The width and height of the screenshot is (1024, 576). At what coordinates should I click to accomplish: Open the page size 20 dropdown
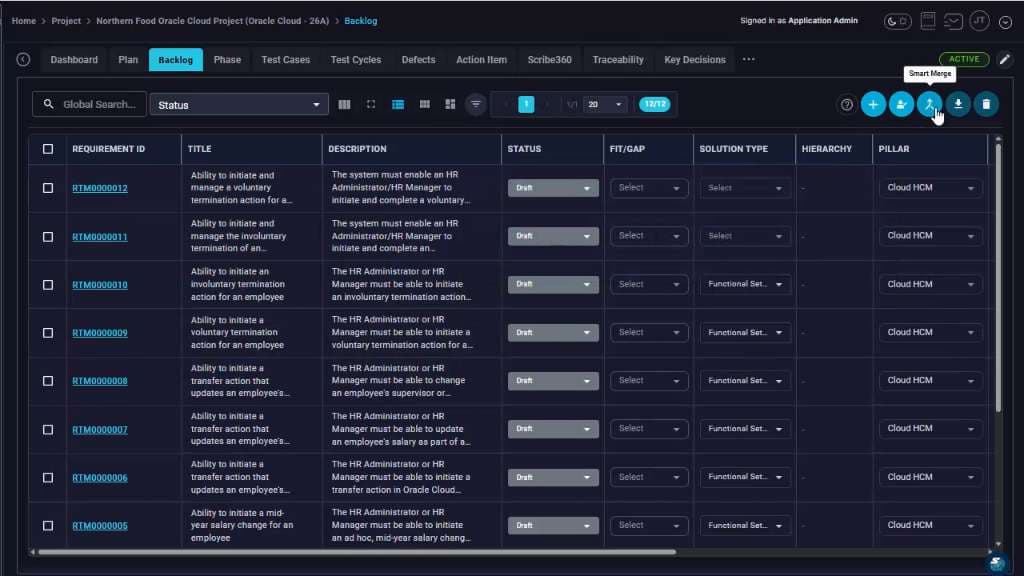[x=605, y=104]
